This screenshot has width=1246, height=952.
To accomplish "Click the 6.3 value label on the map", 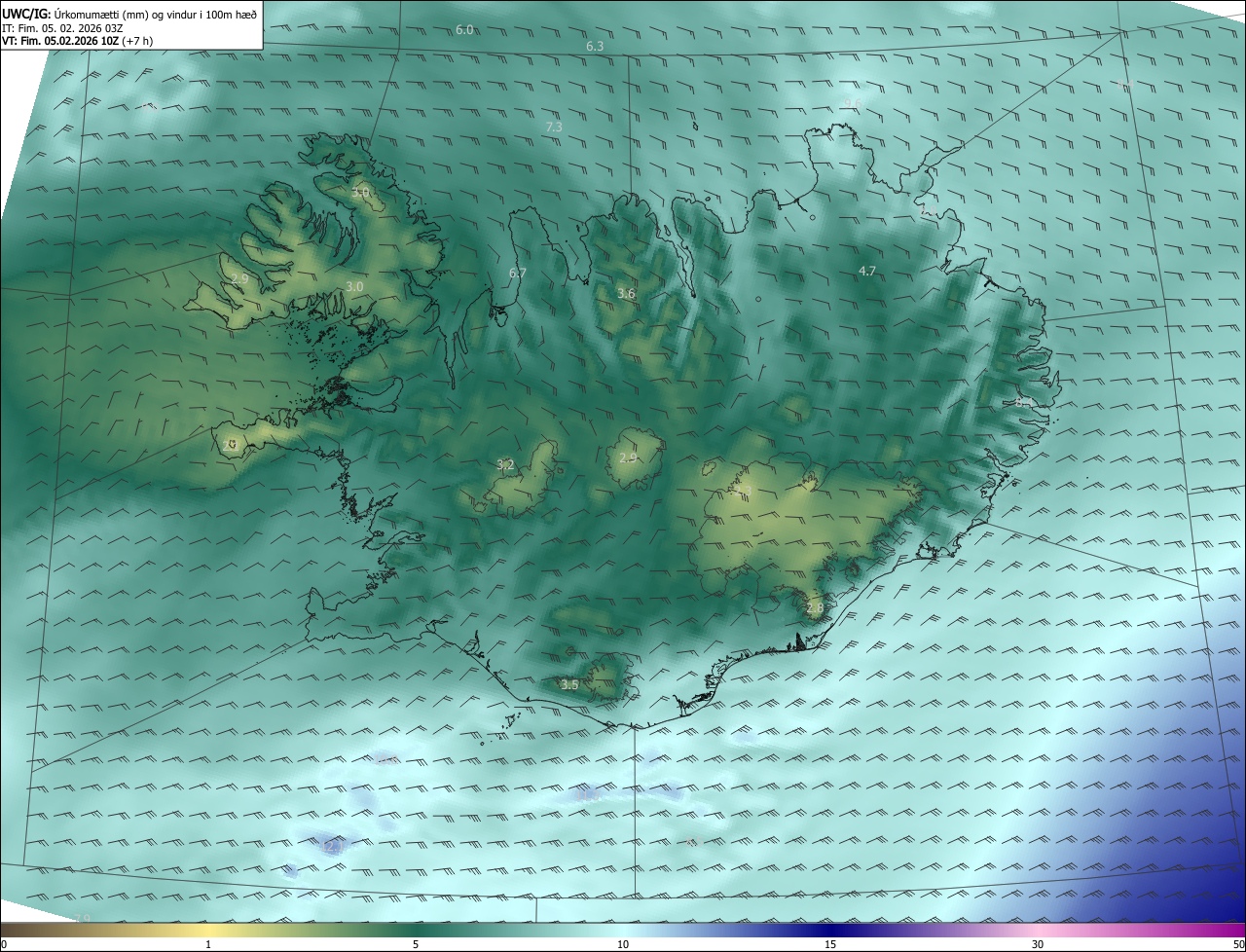I will coord(595,47).
